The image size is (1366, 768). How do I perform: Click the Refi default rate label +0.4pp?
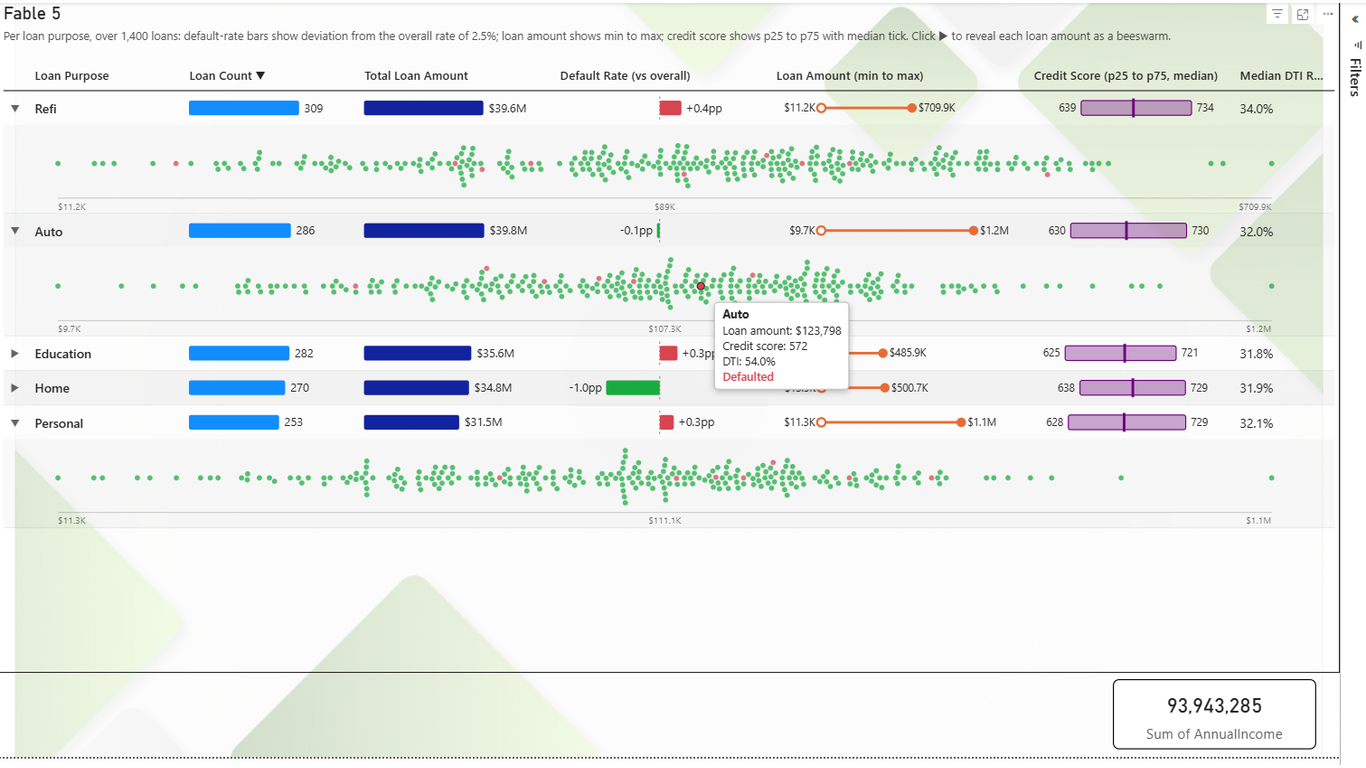(704, 108)
